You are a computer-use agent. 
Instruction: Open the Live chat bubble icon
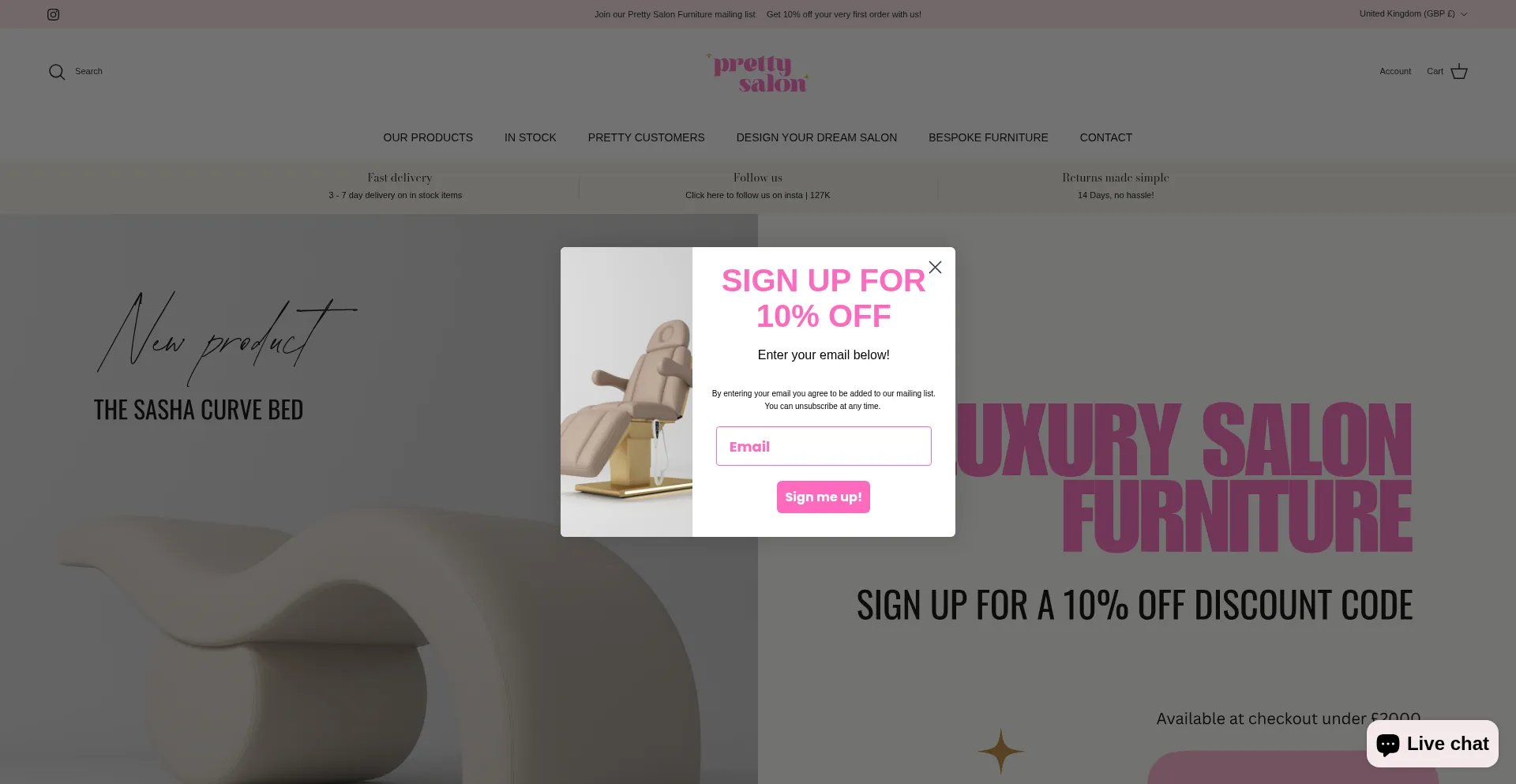pos(1388,745)
